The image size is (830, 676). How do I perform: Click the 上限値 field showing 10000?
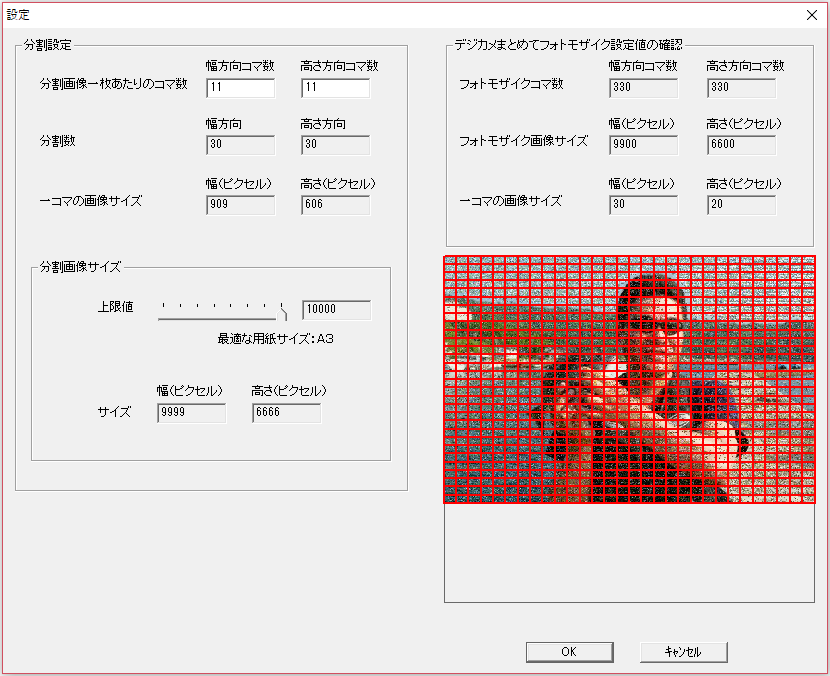pos(337,310)
